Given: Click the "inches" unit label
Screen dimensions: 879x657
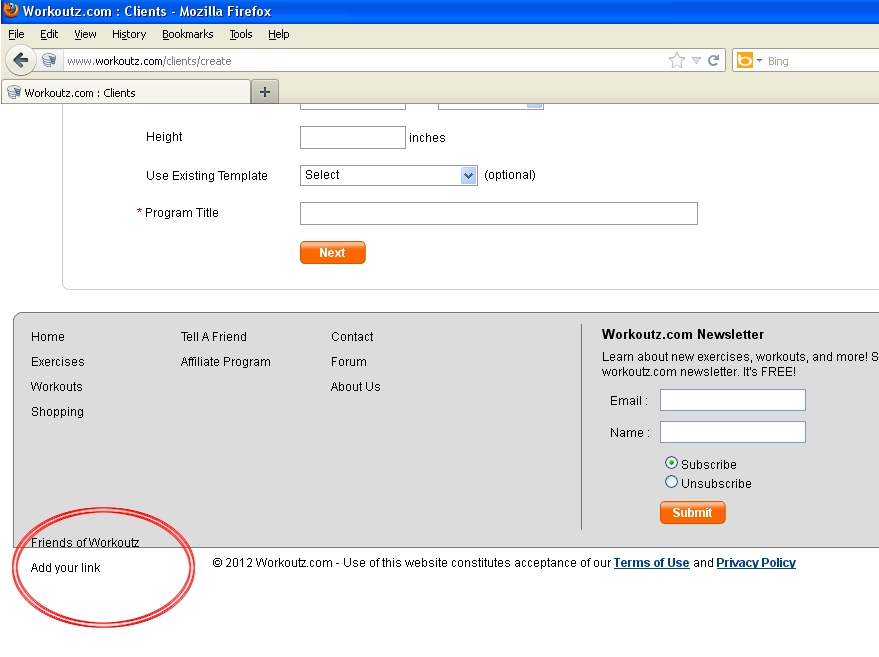Looking at the screenshot, I should click(427, 137).
